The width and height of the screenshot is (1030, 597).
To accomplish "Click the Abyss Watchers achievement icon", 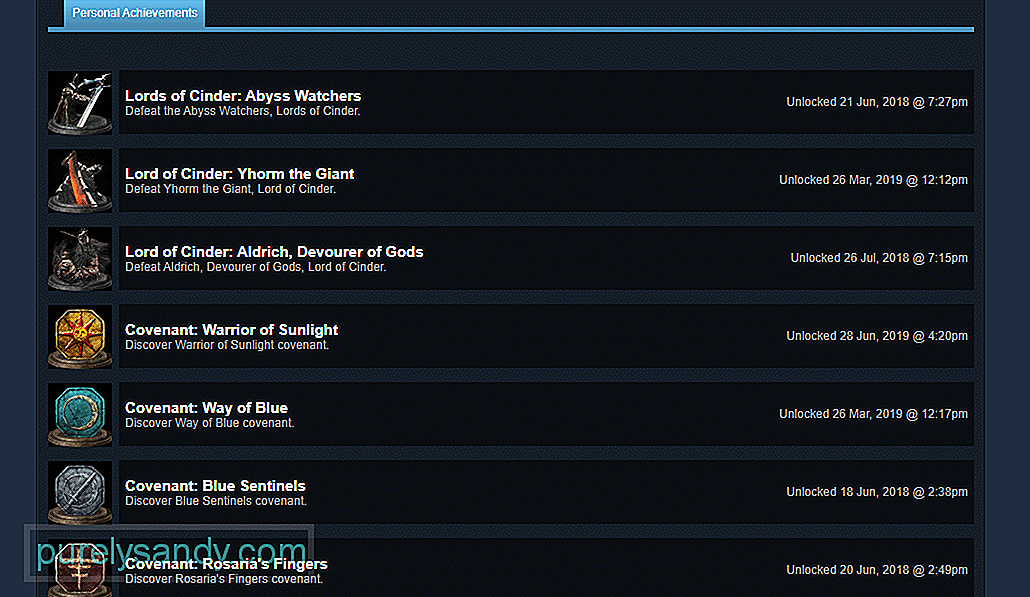I will (x=80, y=102).
